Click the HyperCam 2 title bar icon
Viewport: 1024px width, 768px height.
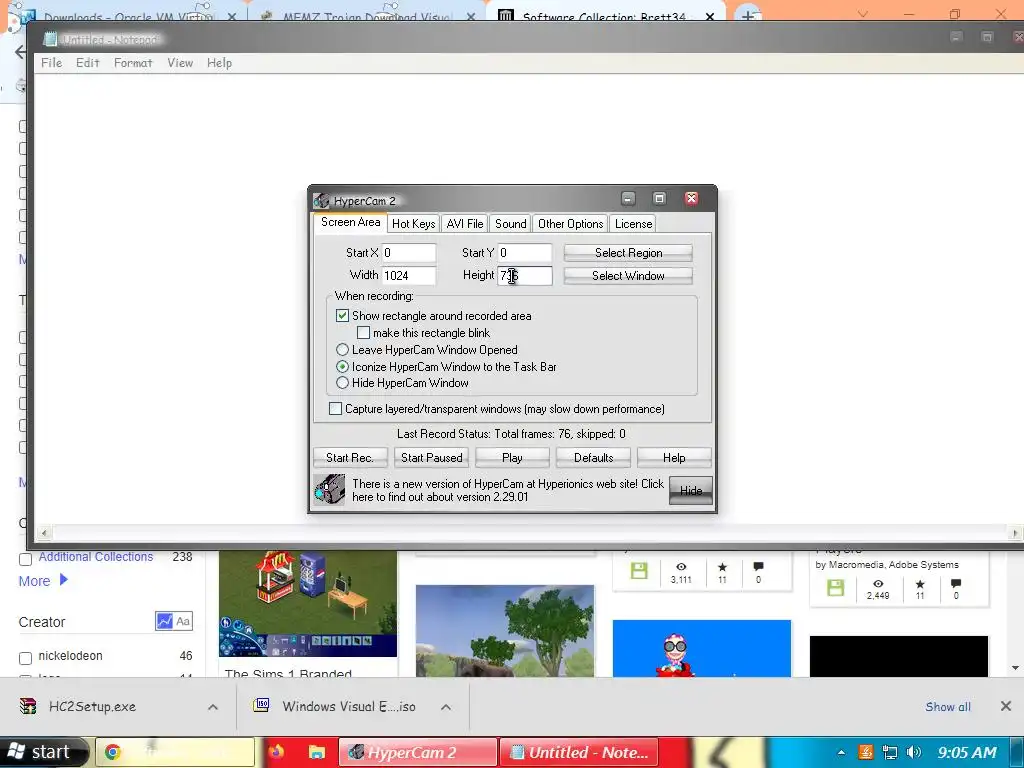321,200
